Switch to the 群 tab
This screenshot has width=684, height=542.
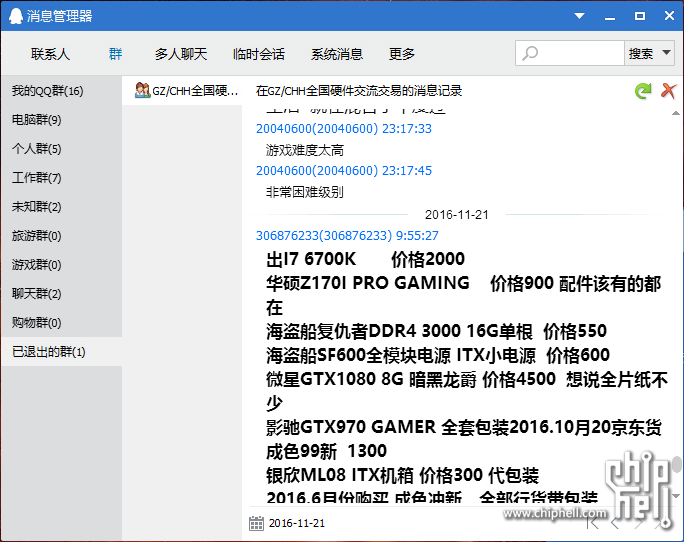click(115, 54)
